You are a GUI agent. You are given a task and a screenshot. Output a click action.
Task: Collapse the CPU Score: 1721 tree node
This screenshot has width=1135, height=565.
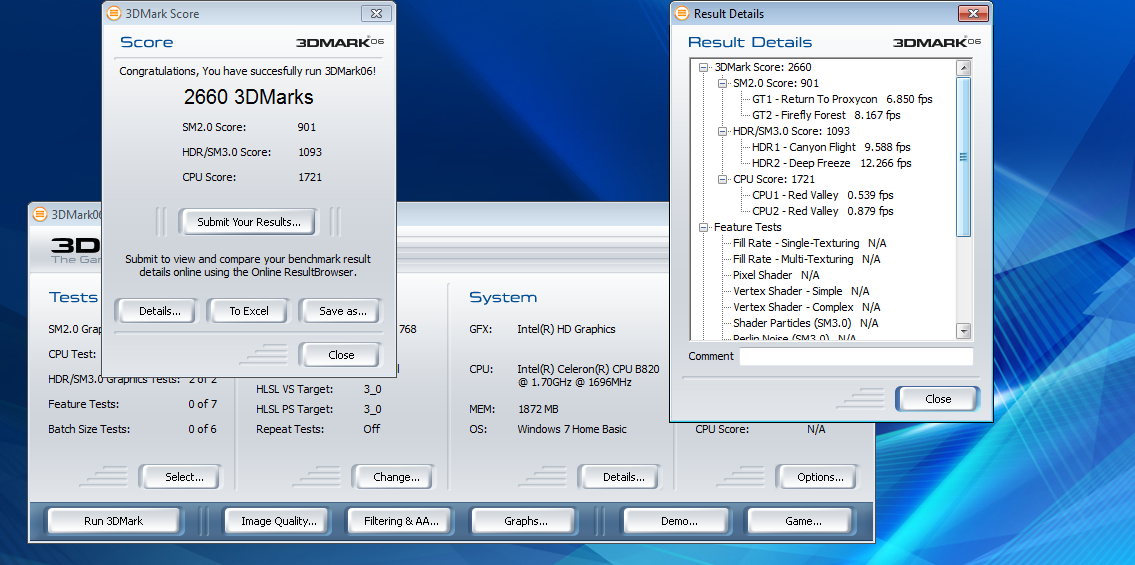pos(722,179)
